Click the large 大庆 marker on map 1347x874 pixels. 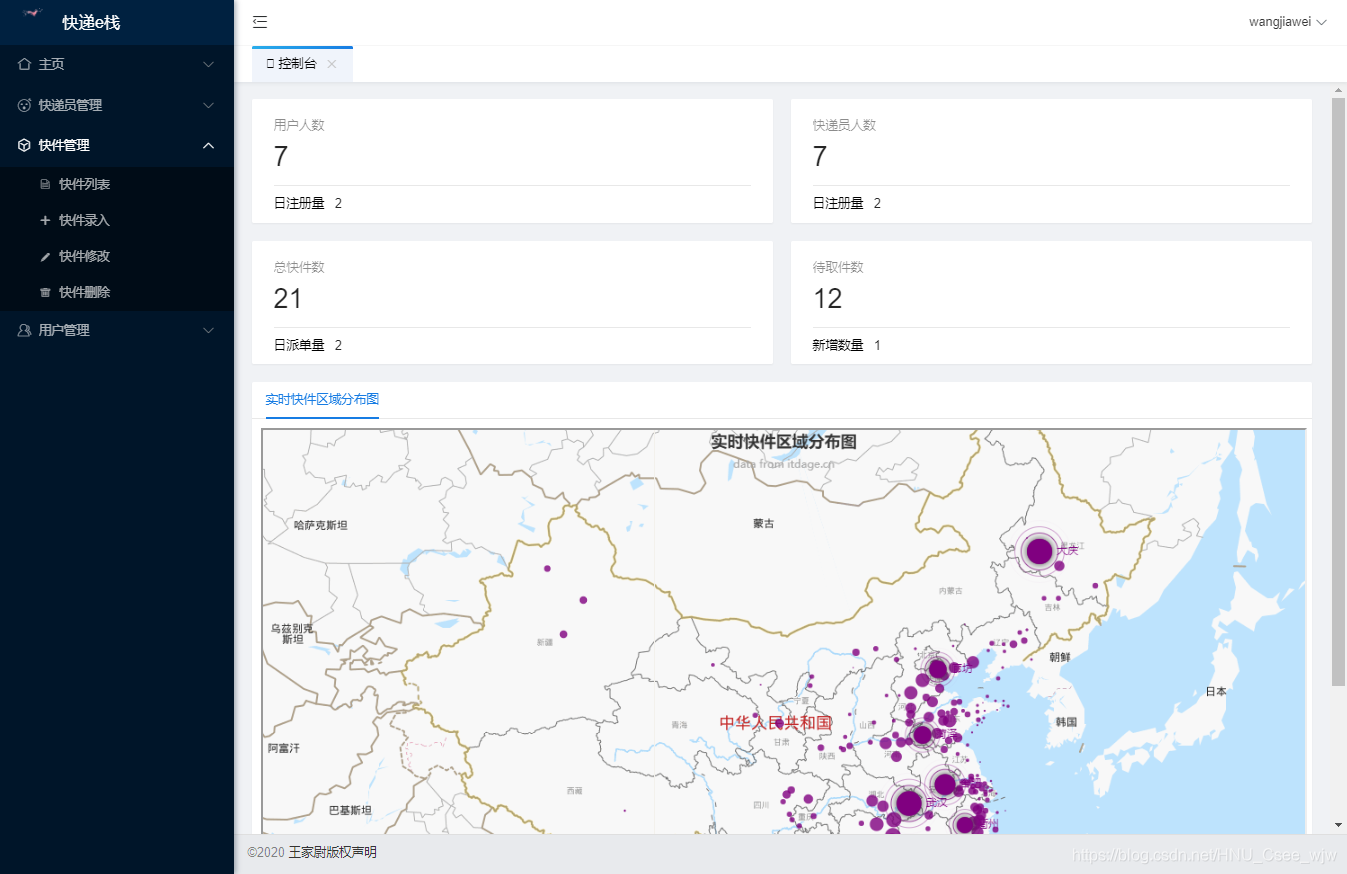click(x=1039, y=551)
